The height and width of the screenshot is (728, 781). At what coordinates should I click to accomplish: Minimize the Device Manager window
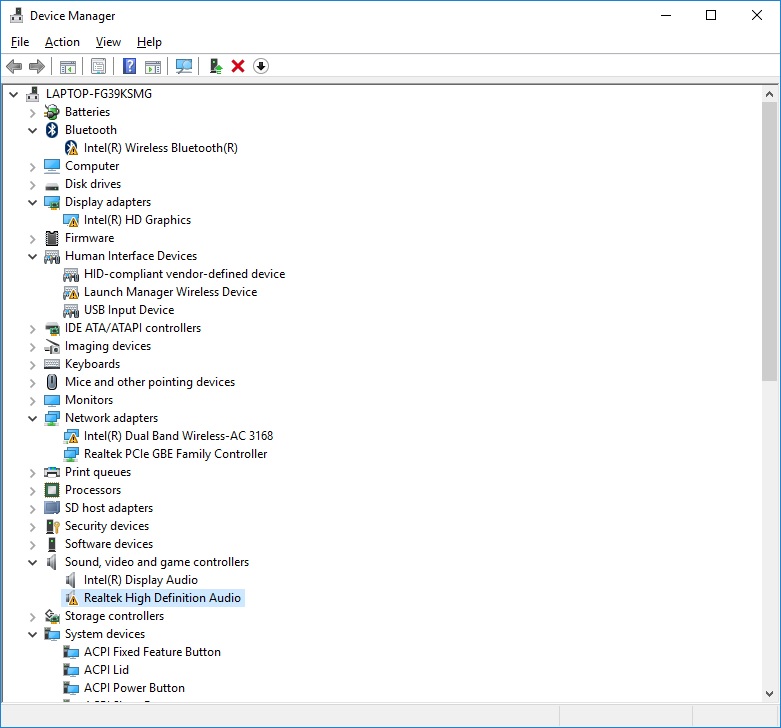(x=666, y=15)
